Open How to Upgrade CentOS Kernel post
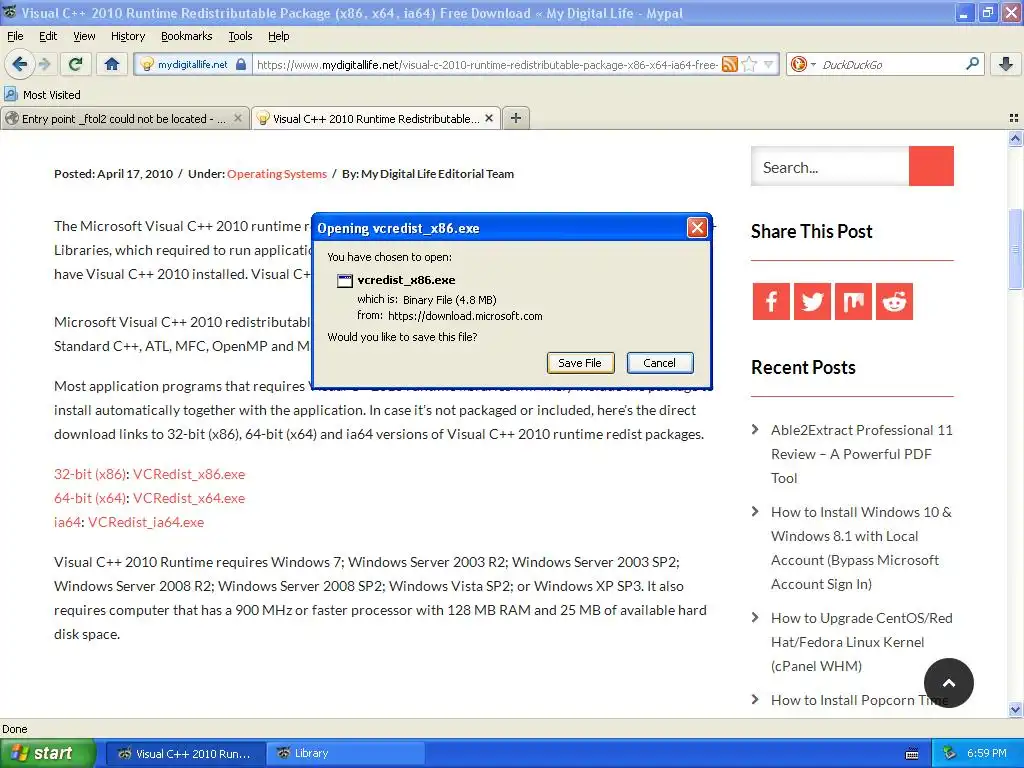This screenshot has height=768, width=1024. [861, 642]
